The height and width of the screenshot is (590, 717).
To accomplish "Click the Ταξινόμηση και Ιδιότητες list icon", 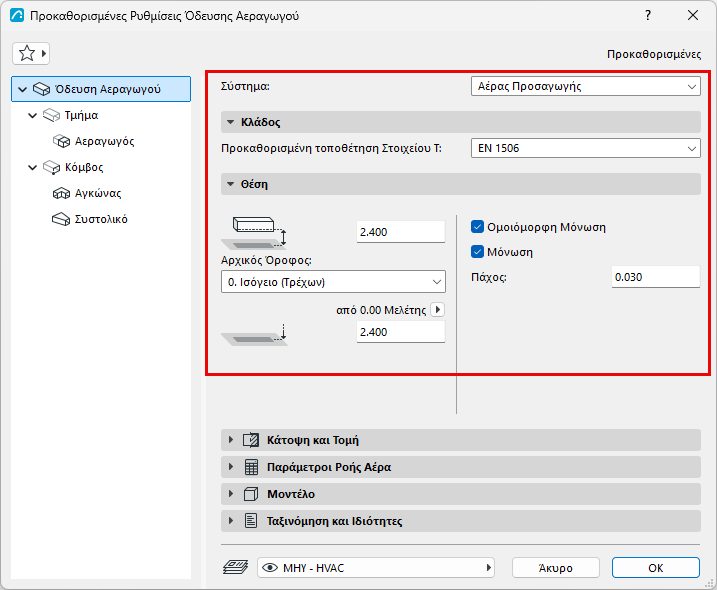I will (251, 521).
